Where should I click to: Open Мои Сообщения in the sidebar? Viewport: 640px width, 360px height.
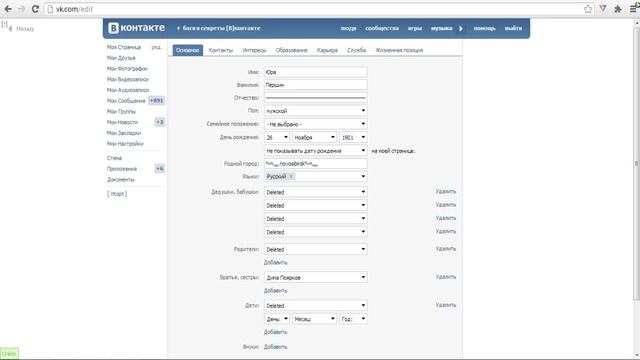coord(126,100)
